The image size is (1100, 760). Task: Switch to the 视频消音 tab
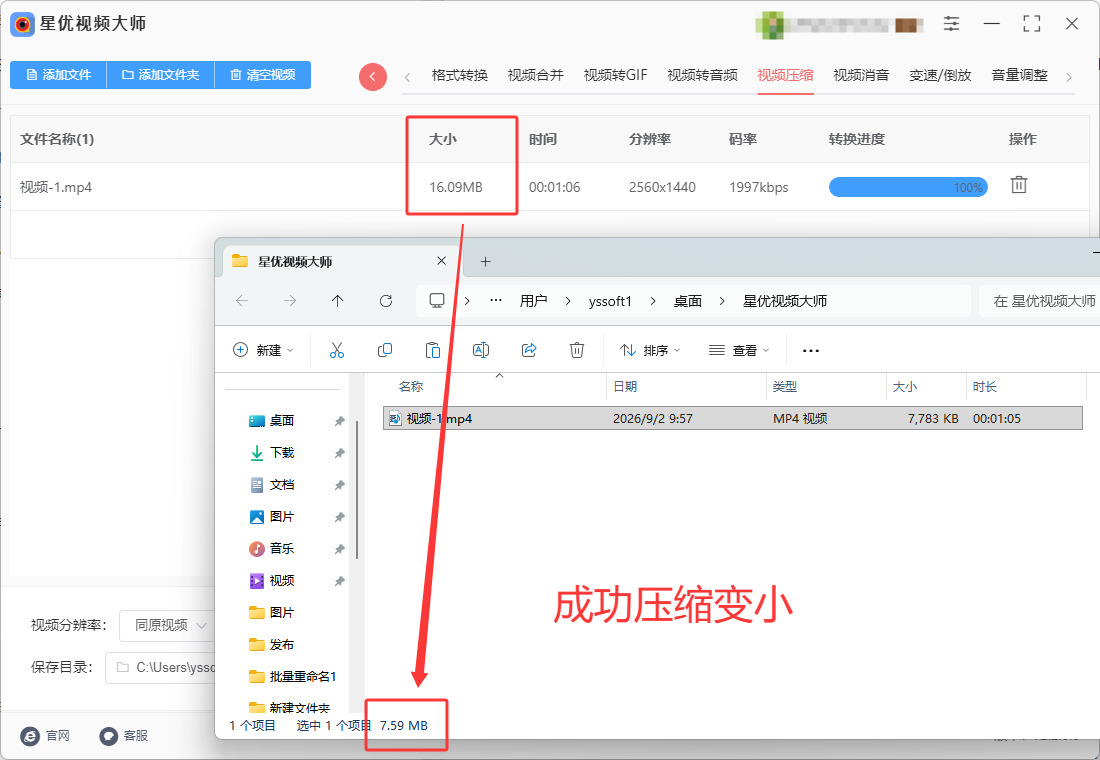(x=861, y=75)
